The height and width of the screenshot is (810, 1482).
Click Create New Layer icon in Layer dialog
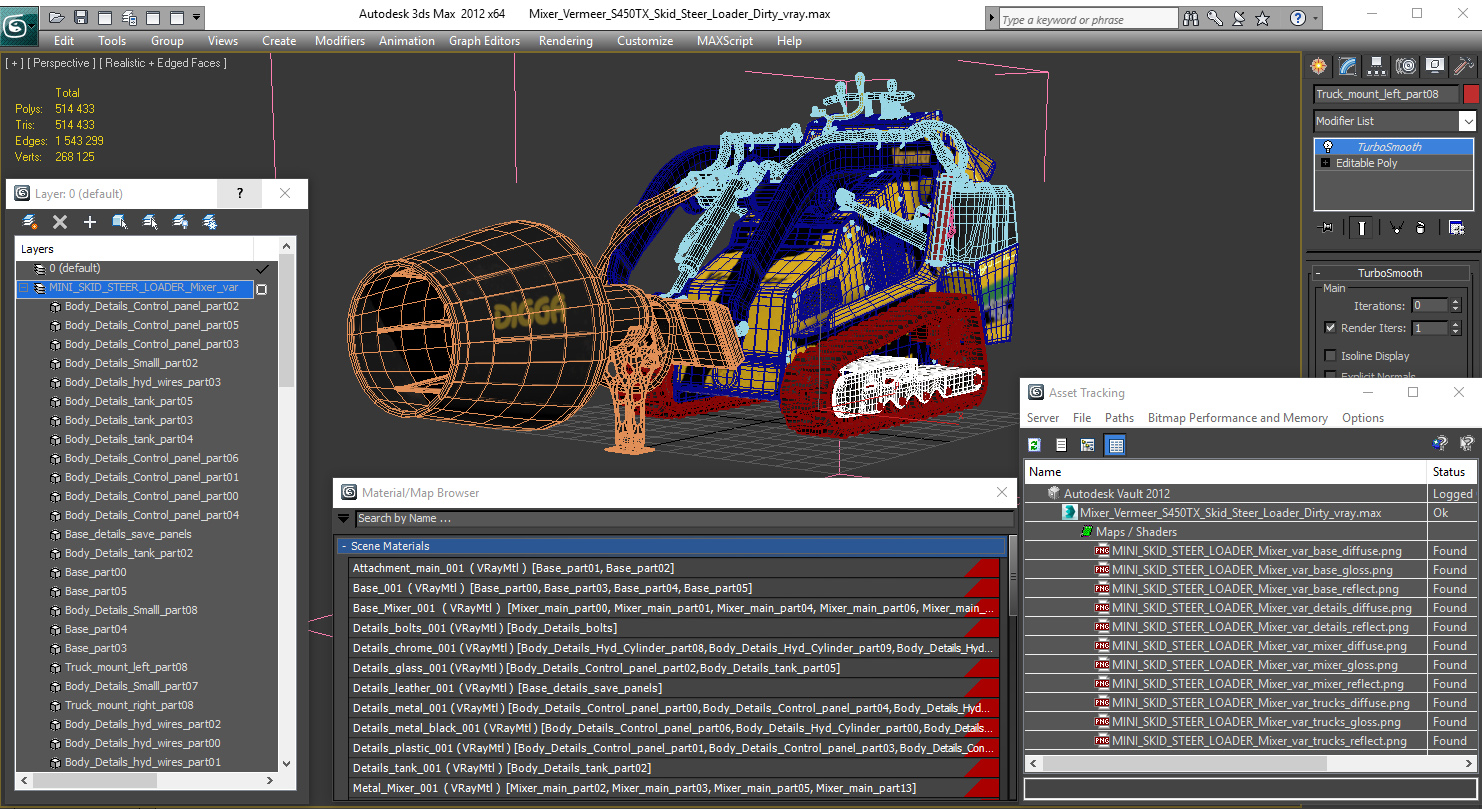[x=30, y=222]
